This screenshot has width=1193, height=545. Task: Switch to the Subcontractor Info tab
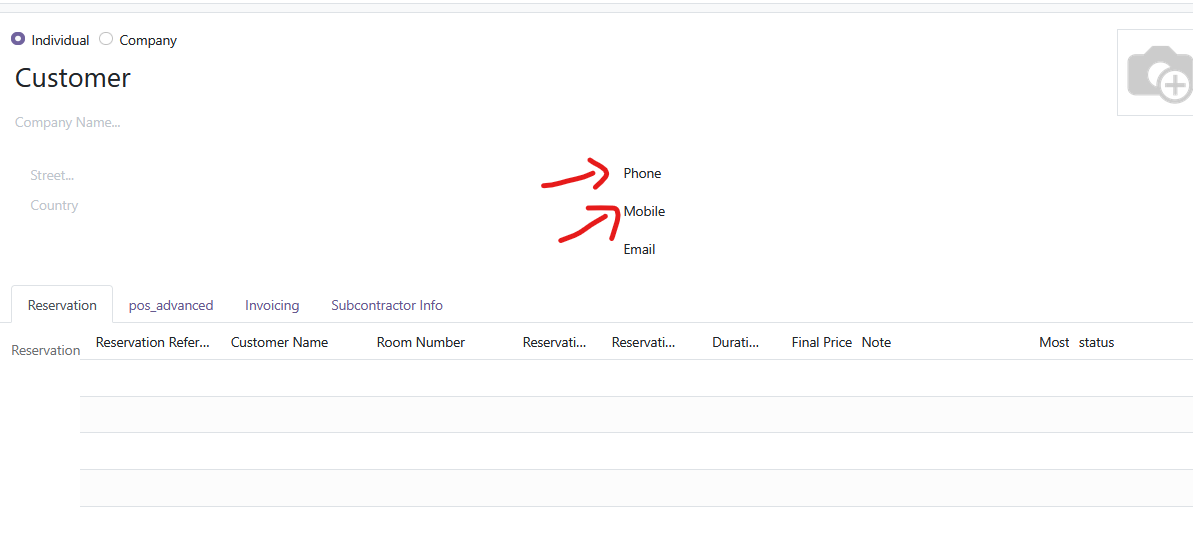(387, 305)
